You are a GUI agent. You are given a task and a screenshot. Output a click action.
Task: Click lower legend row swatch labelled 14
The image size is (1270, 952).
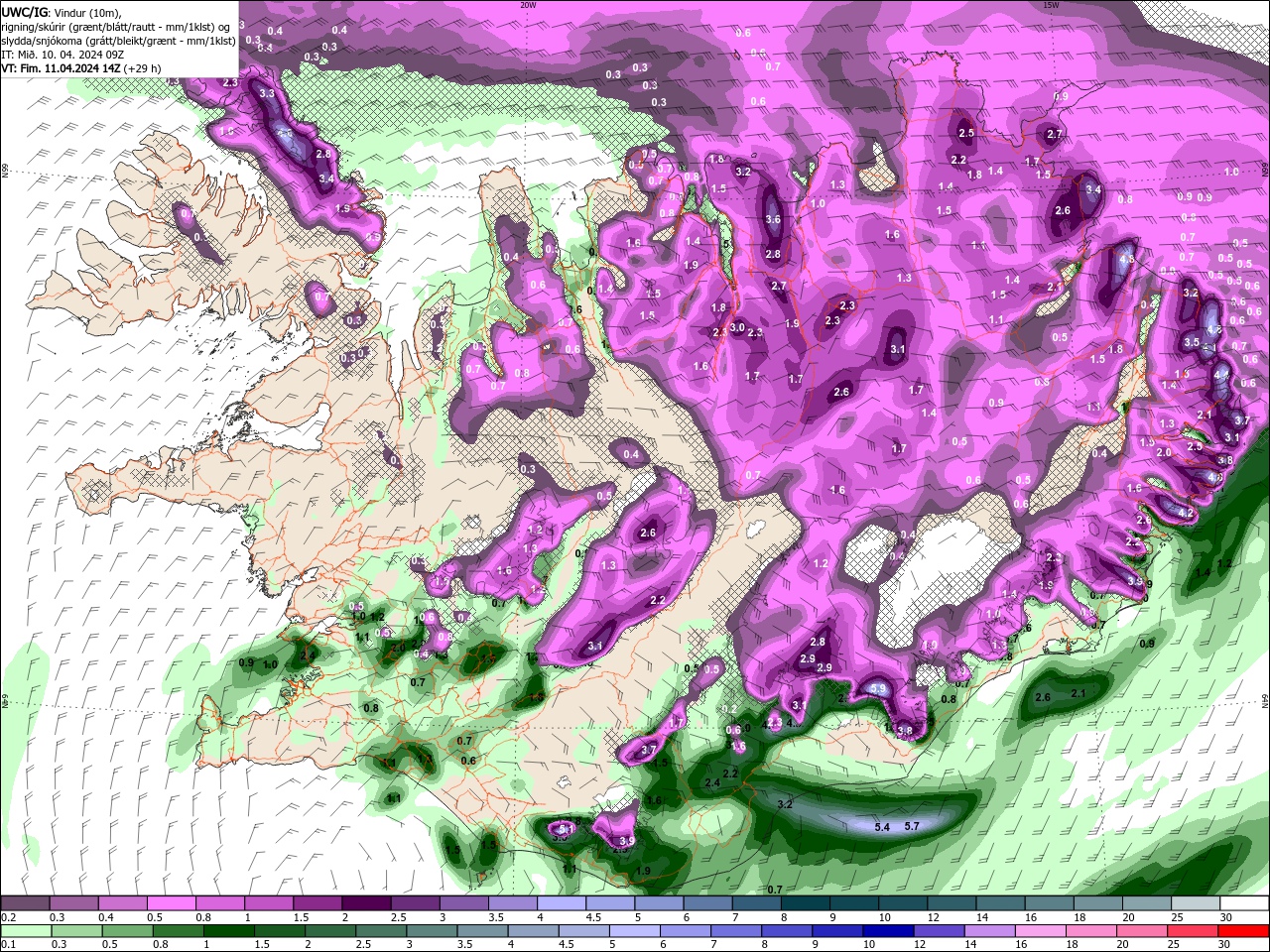[x=990, y=931]
